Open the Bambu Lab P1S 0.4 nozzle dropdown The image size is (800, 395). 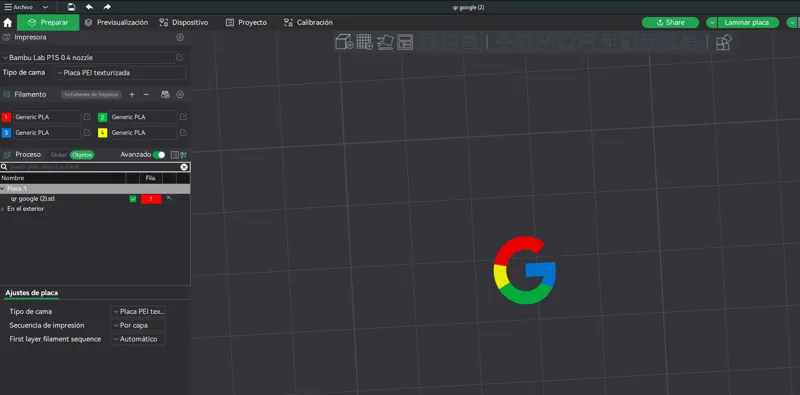tap(88, 58)
